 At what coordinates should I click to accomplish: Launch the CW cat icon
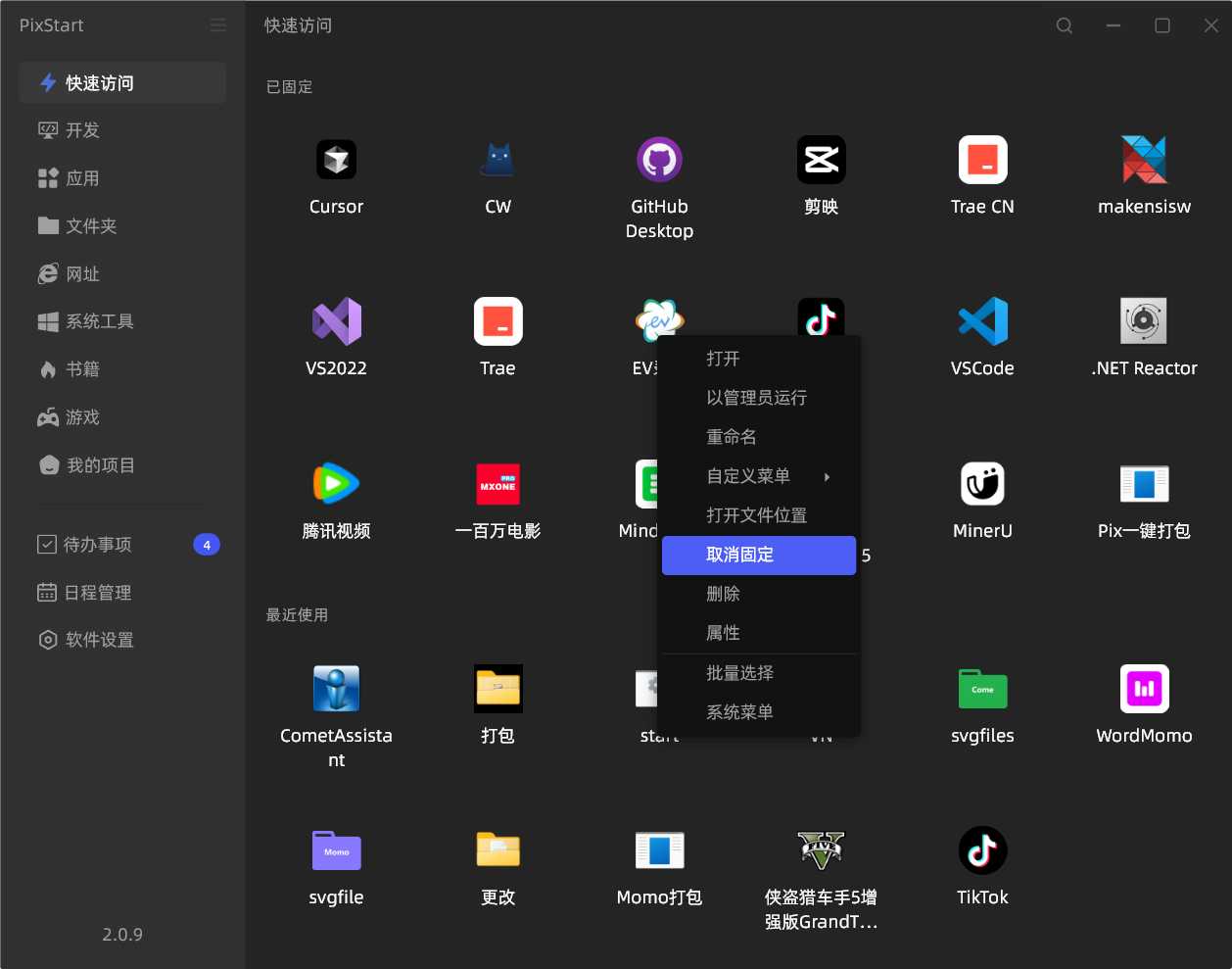(498, 160)
